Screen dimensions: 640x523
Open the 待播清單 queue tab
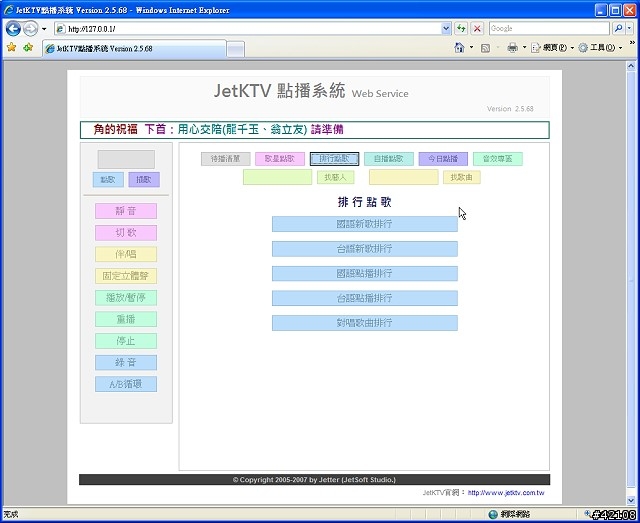tap(226, 159)
